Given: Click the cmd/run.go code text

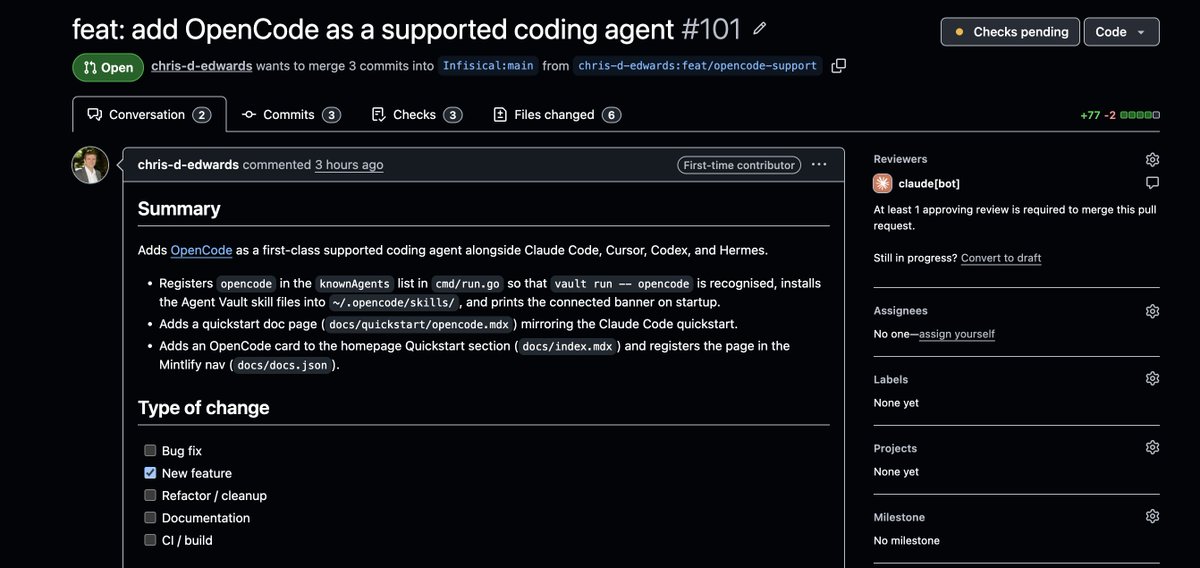Looking at the screenshot, I should (x=468, y=284).
